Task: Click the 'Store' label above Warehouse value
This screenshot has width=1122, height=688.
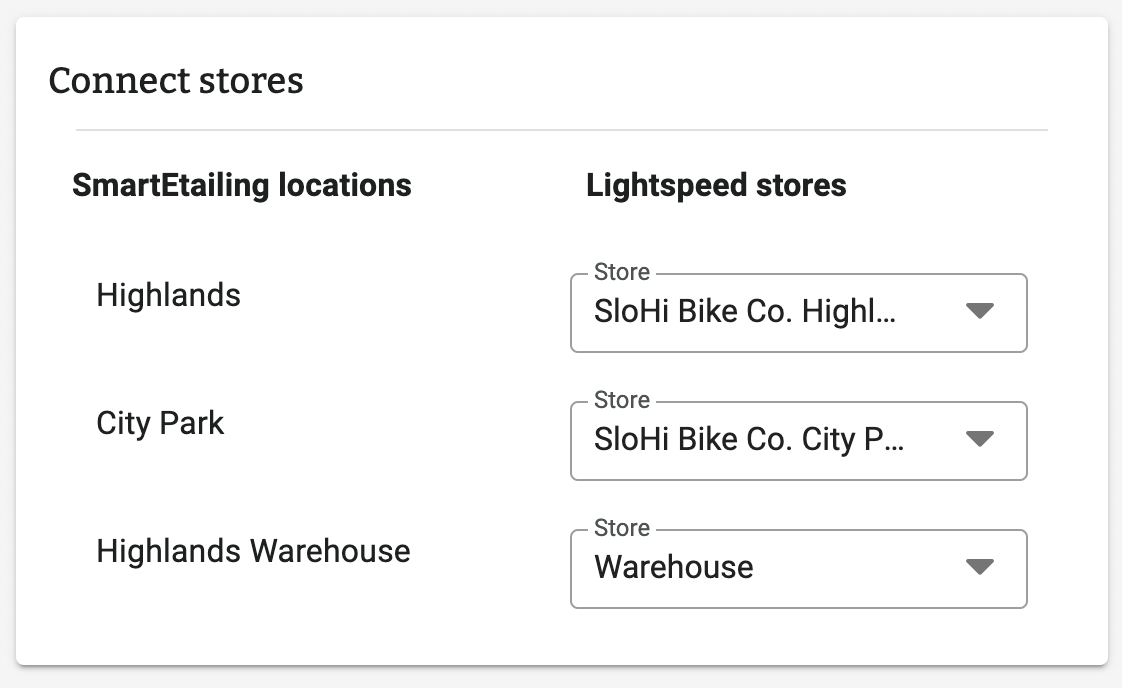Action: tap(621, 528)
